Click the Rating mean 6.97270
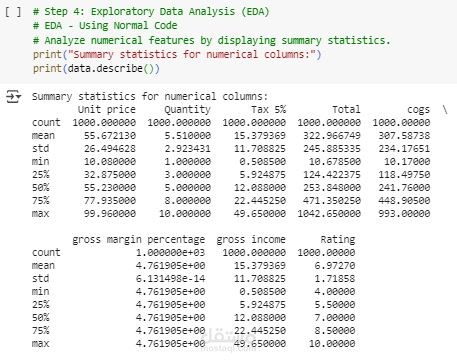Screen dimensions: 457x360 click(x=335, y=266)
